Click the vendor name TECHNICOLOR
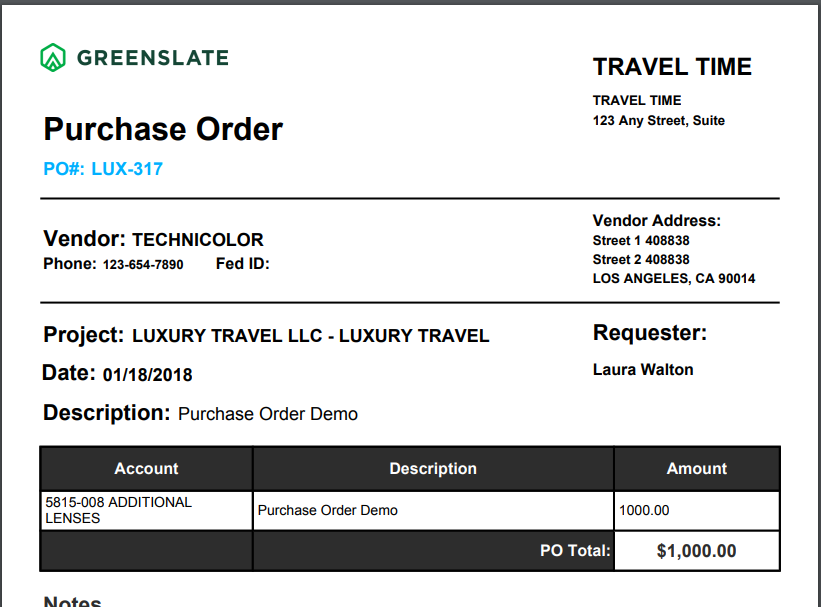This screenshot has width=821, height=607. point(198,239)
